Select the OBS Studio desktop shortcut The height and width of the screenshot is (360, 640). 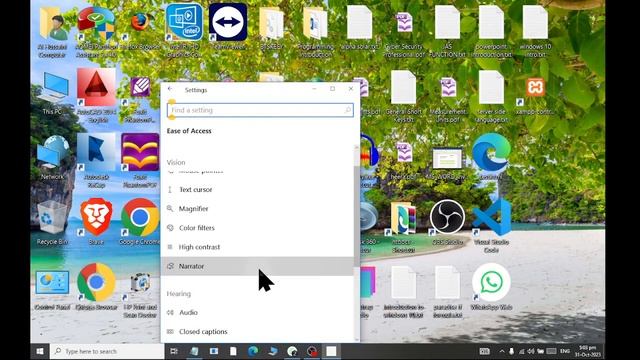click(447, 222)
